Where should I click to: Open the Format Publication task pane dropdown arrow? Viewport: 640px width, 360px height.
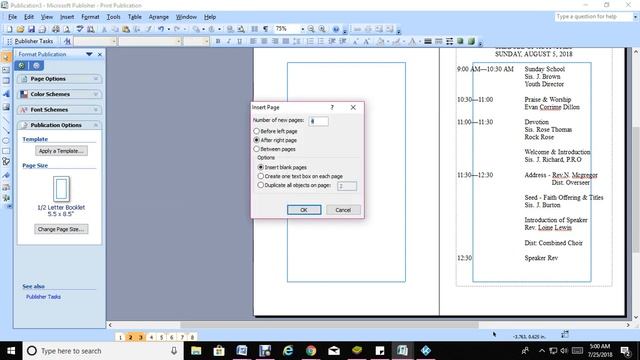point(89,54)
